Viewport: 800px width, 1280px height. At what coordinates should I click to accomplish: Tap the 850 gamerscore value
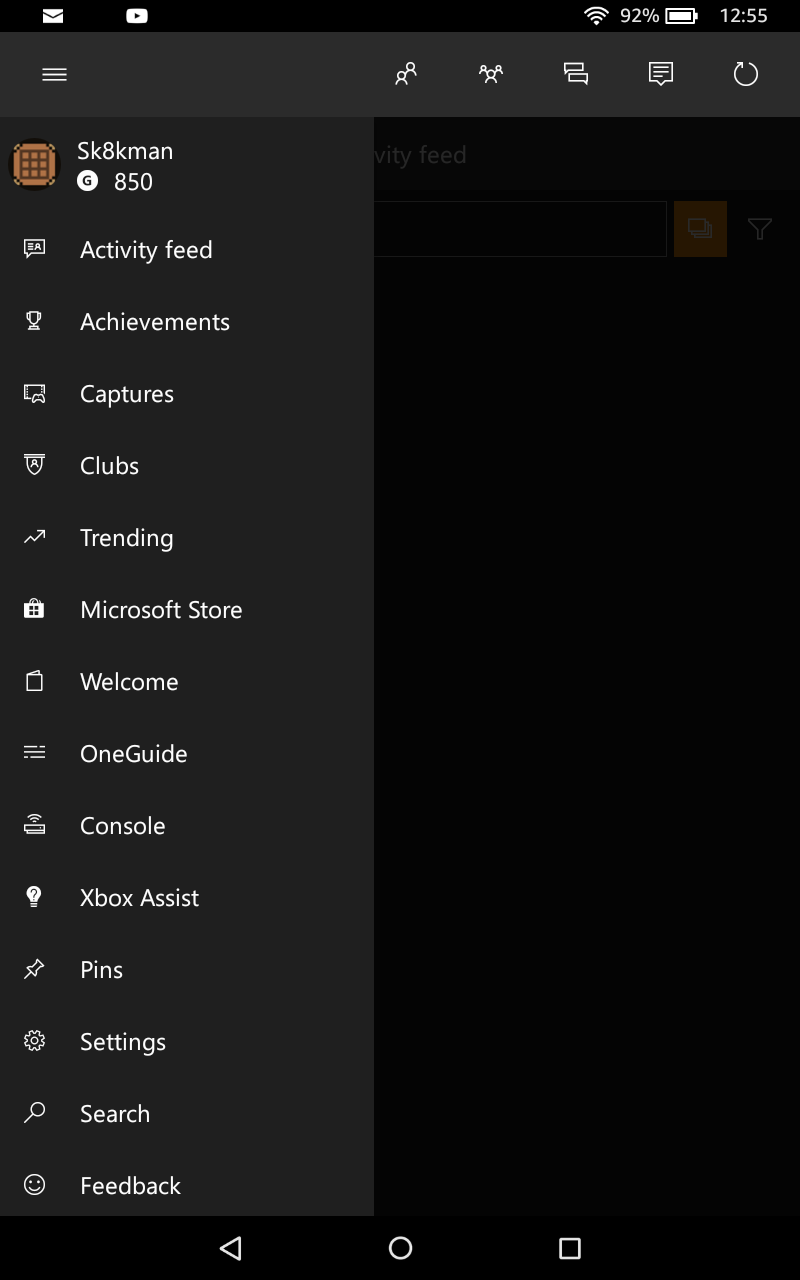coord(133,182)
